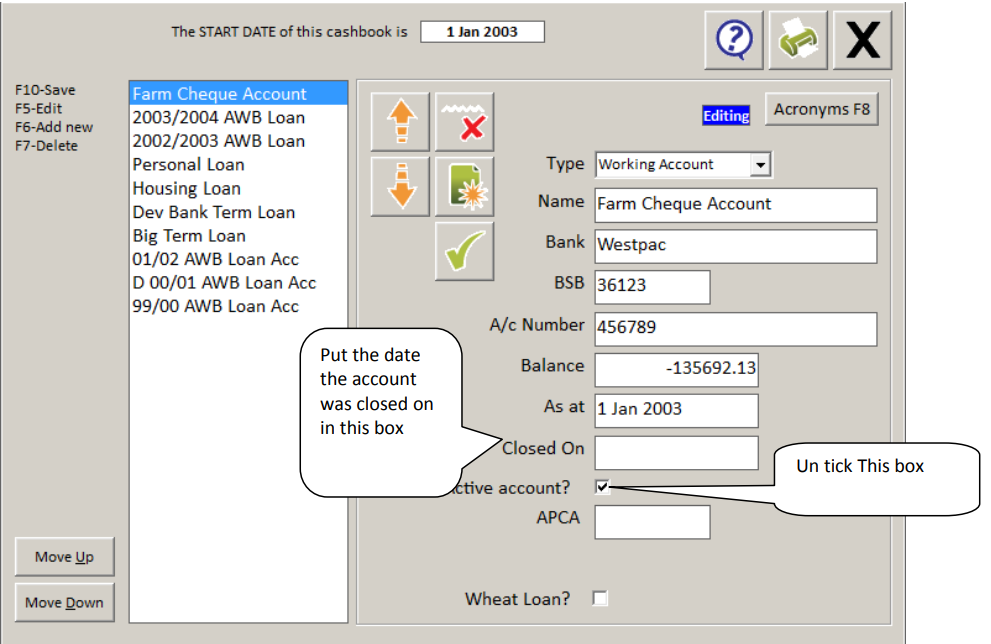The width and height of the screenshot is (991, 644).
Task: Click the red X delete account icon
Action: pos(465,121)
